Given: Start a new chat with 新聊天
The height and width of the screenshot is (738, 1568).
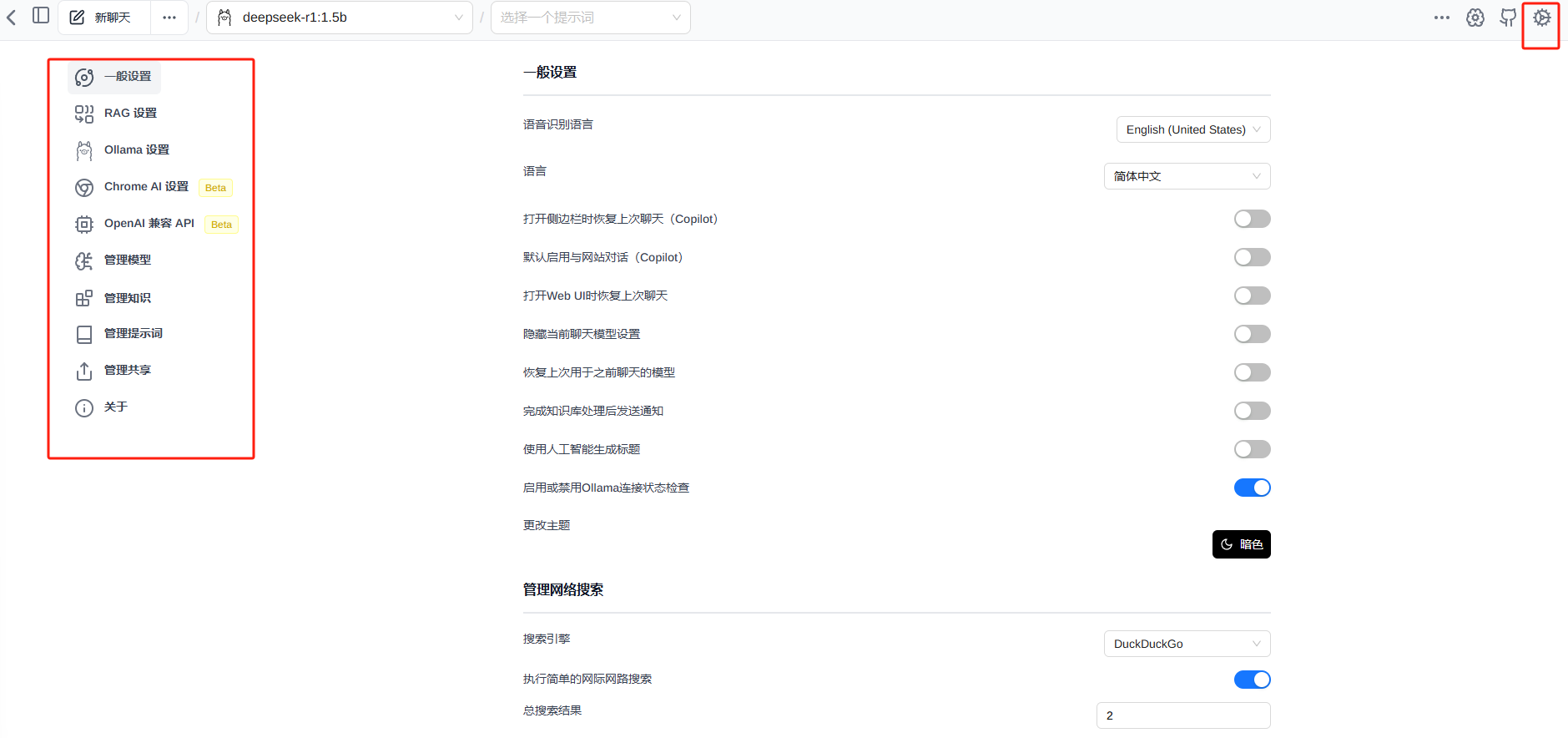Looking at the screenshot, I should coord(103,18).
